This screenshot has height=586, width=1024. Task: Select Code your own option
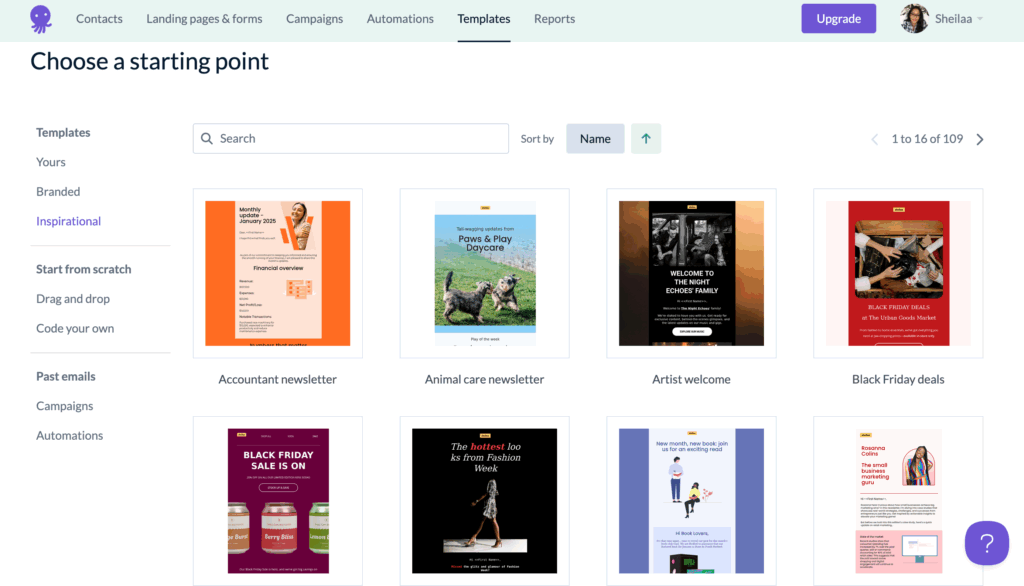[x=75, y=329]
